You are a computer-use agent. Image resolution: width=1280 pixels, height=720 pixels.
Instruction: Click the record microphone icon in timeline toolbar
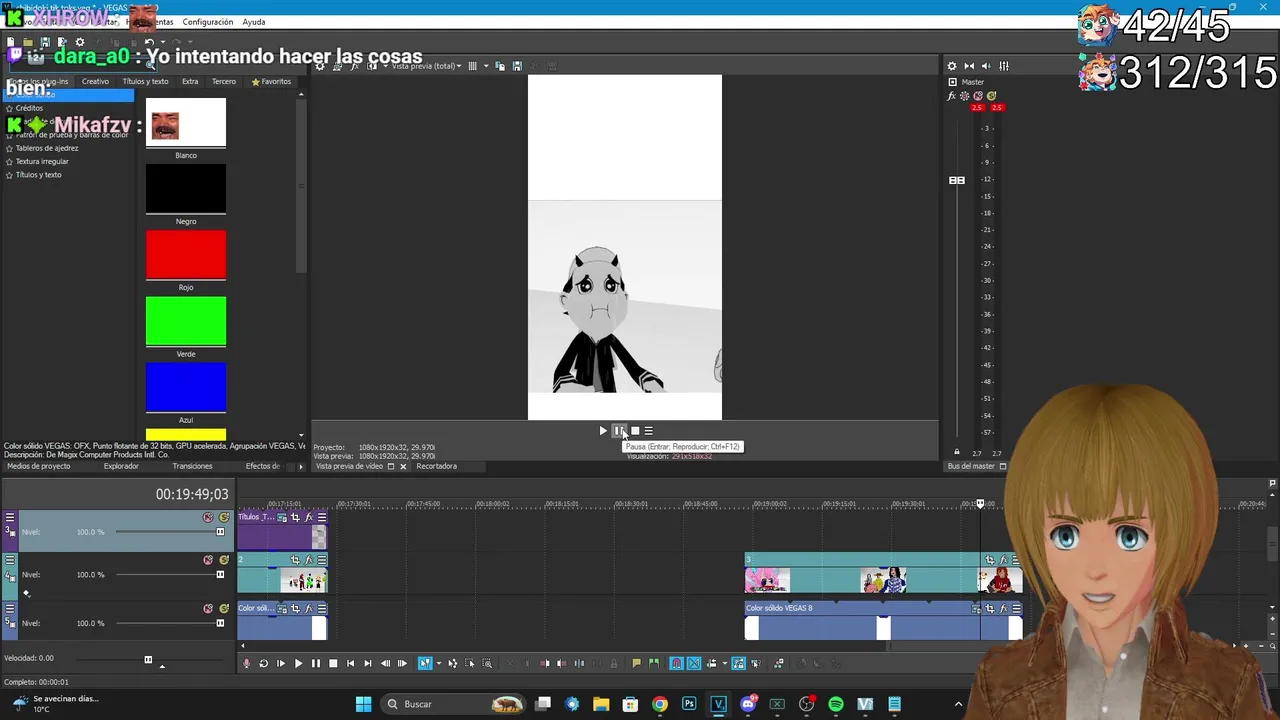[246, 663]
